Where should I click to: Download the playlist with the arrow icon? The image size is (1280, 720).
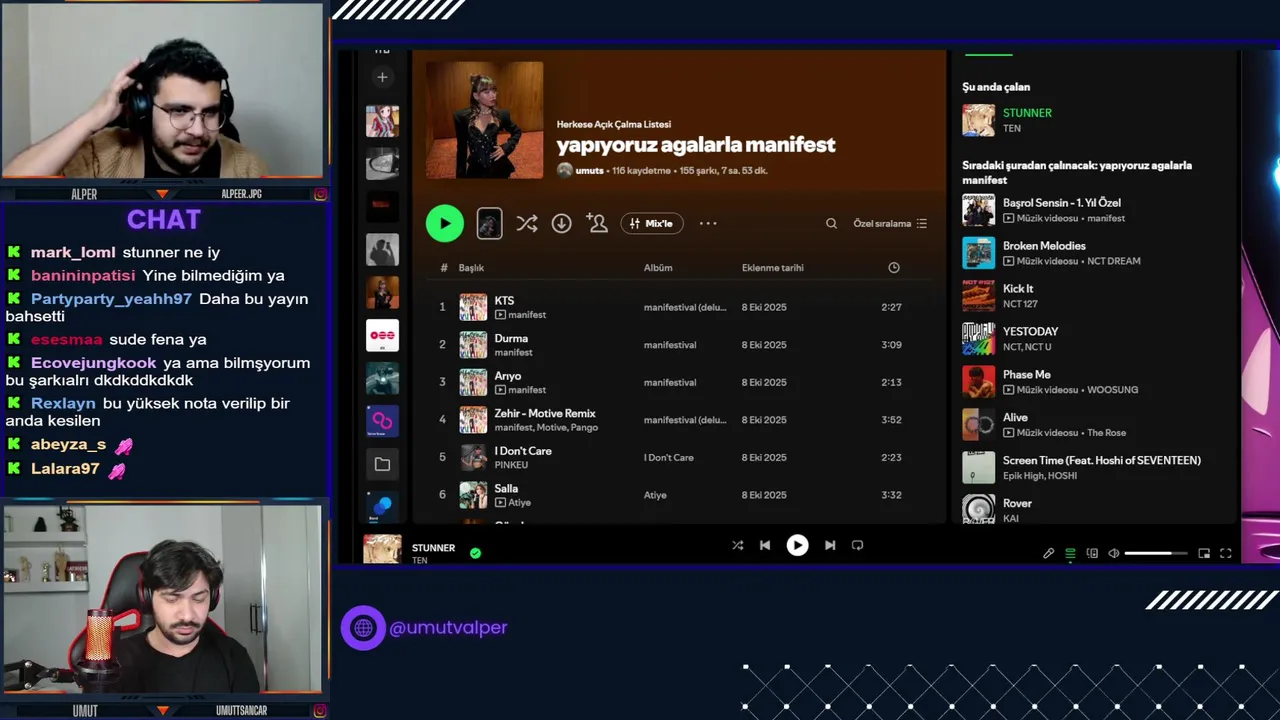tap(562, 223)
